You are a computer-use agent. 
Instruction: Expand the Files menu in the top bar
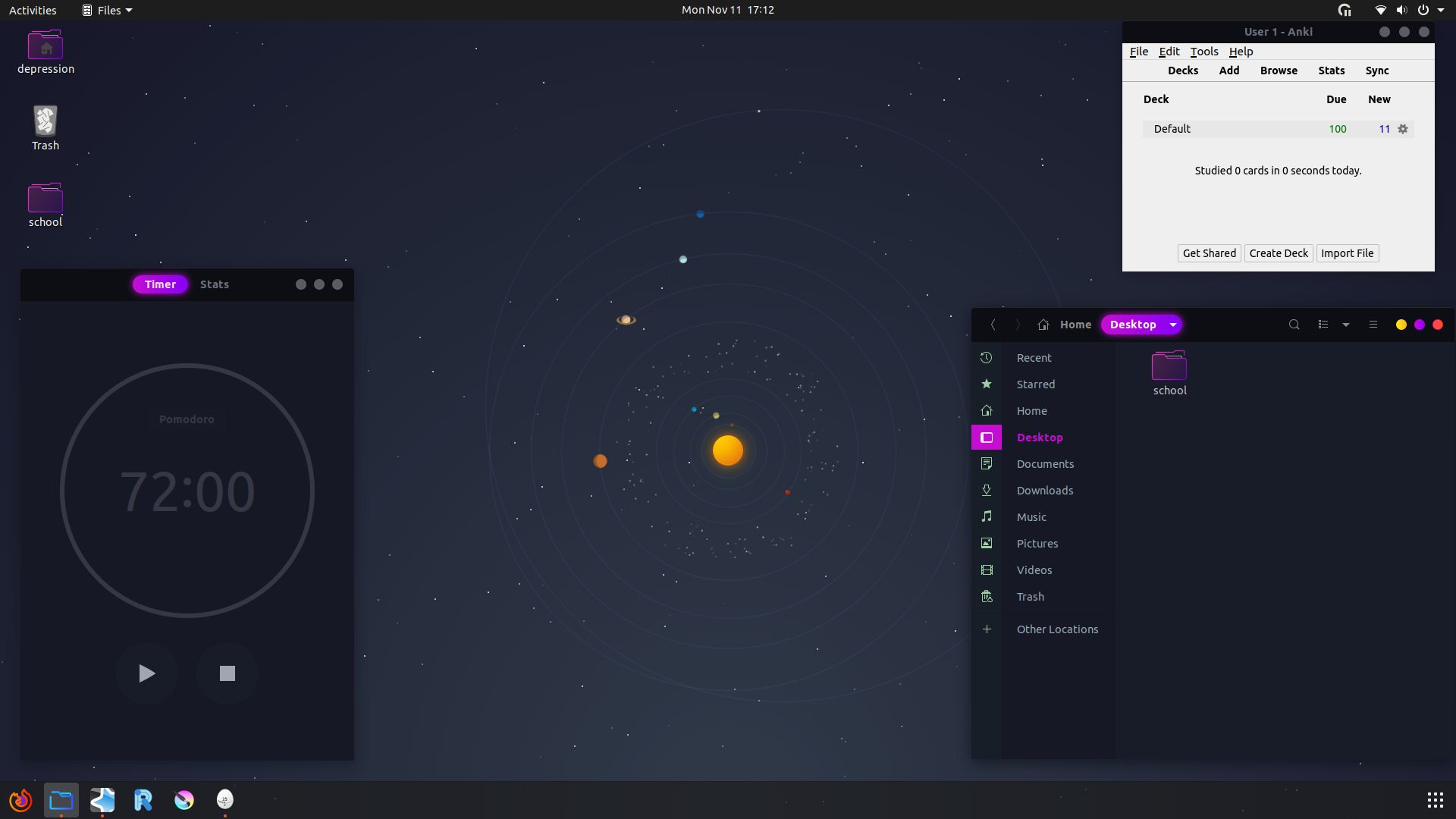106,10
